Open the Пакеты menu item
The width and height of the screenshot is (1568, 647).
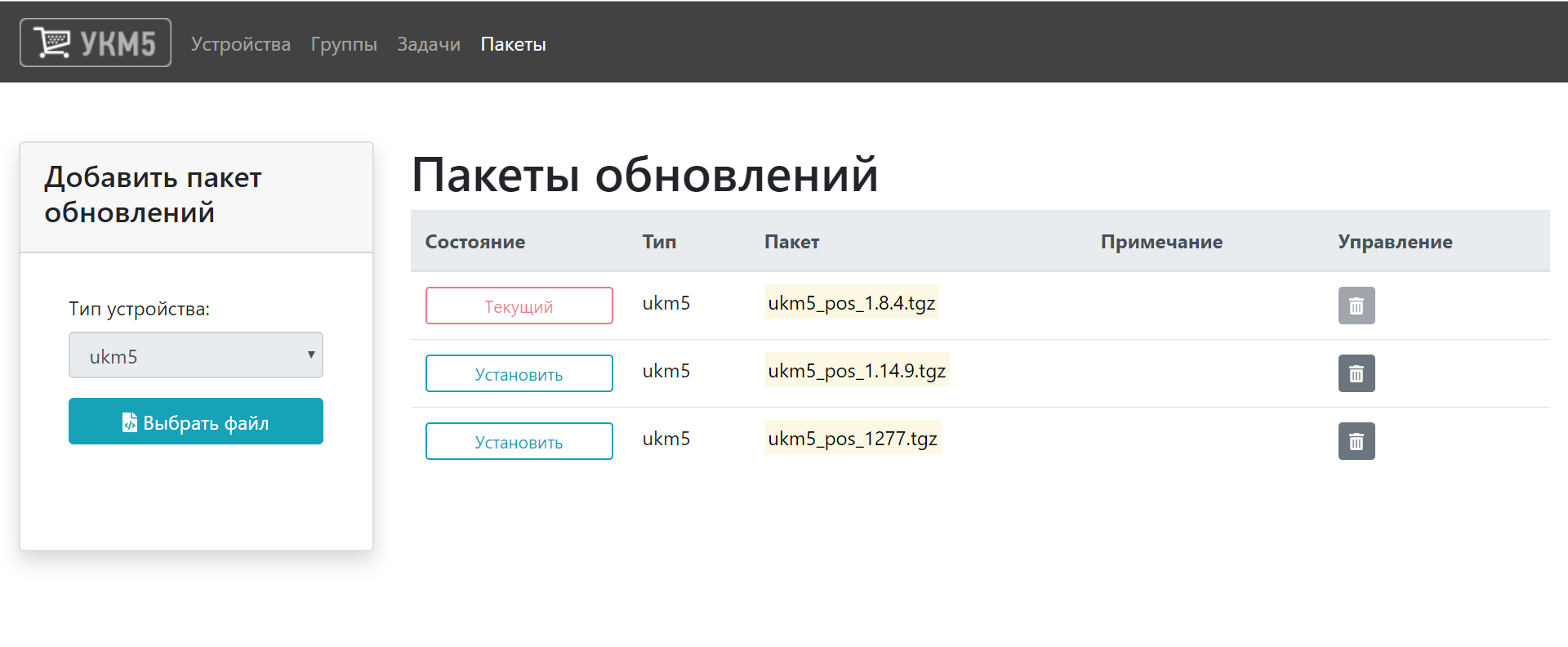pyautogui.click(x=513, y=44)
